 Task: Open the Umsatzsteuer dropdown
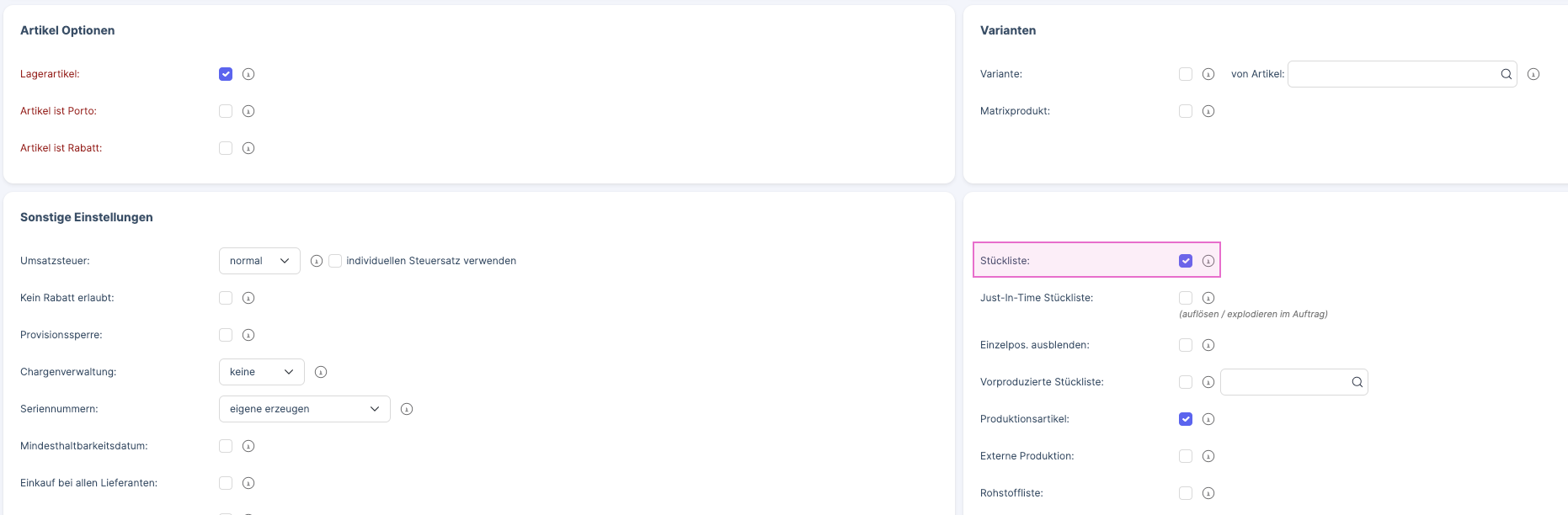coord(259,261)
